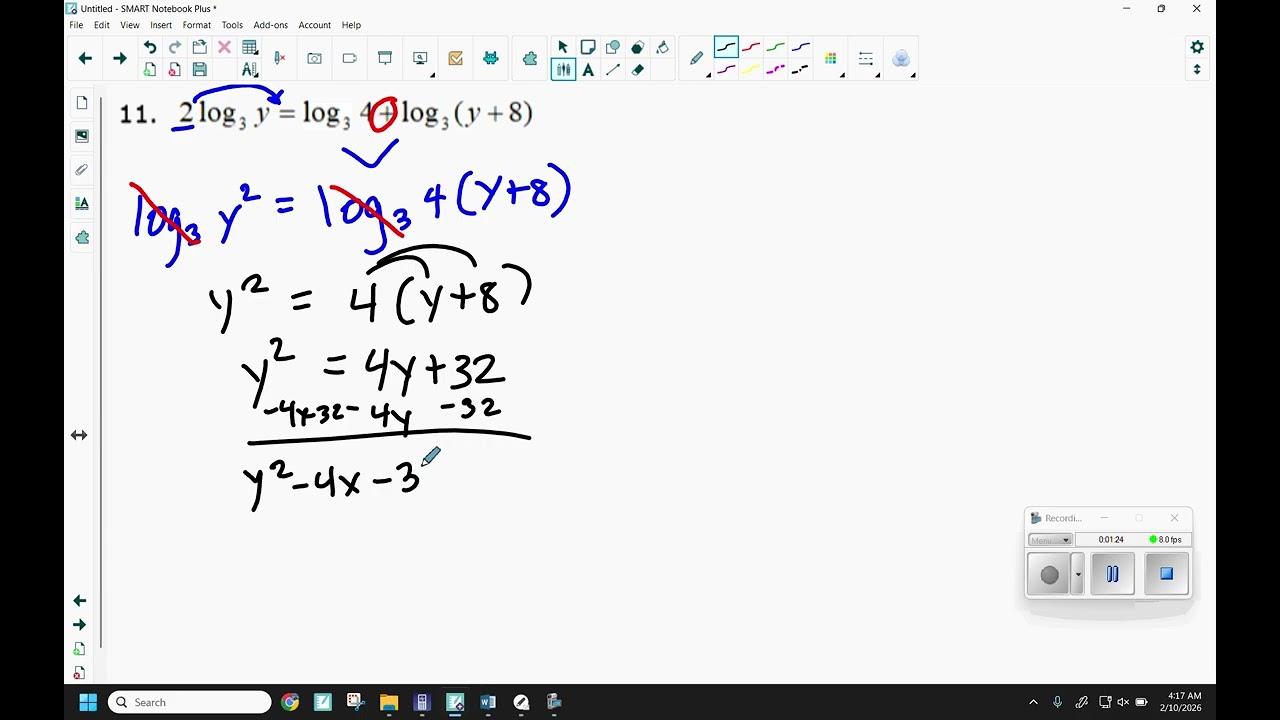Start the document camera tool
This screenshot has width=1280, height=720.
pyautogui.click(x=350, y=59)
